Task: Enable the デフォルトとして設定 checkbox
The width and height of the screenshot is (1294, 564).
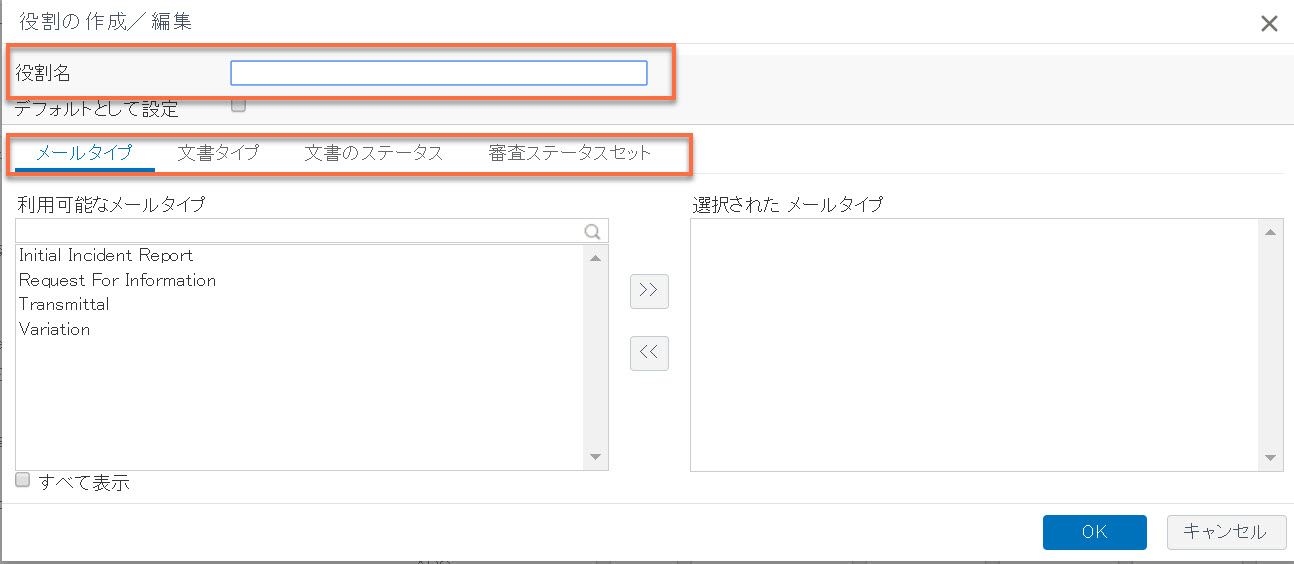Action: tap(238, 105)
